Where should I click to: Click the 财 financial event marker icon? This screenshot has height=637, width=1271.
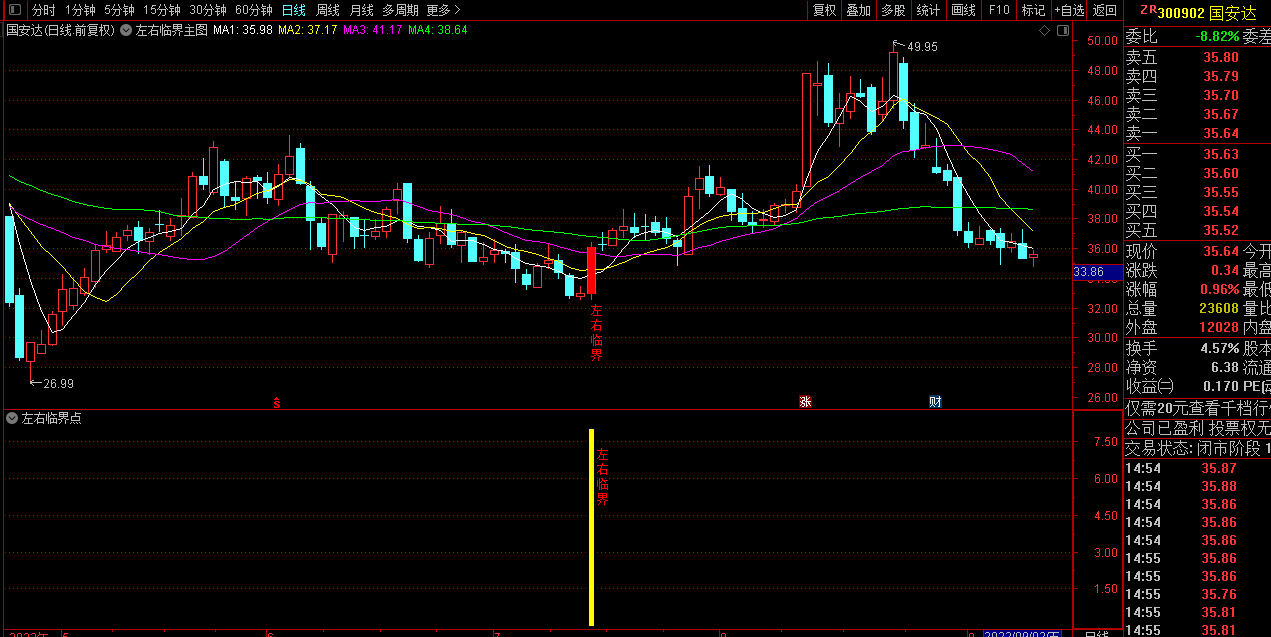[x=935, y=403]
